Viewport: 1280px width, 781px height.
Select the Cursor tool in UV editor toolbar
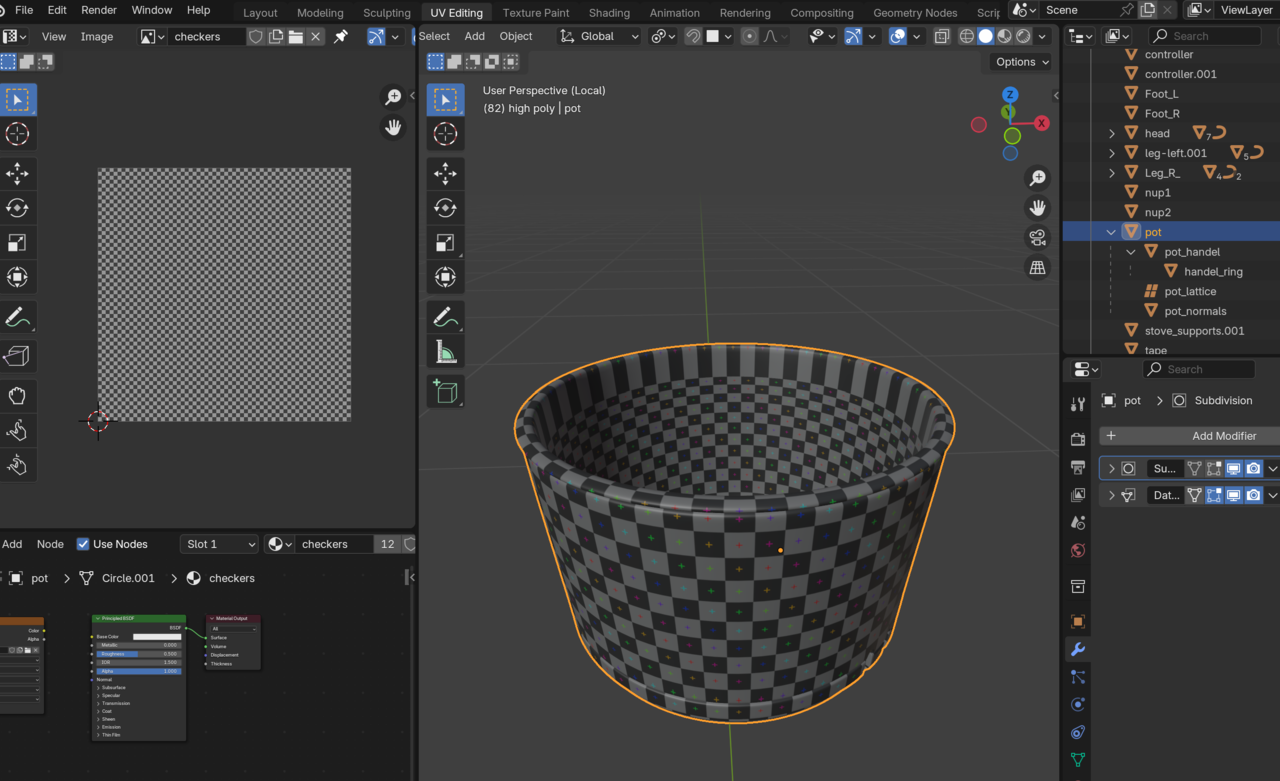click(17, 134)
